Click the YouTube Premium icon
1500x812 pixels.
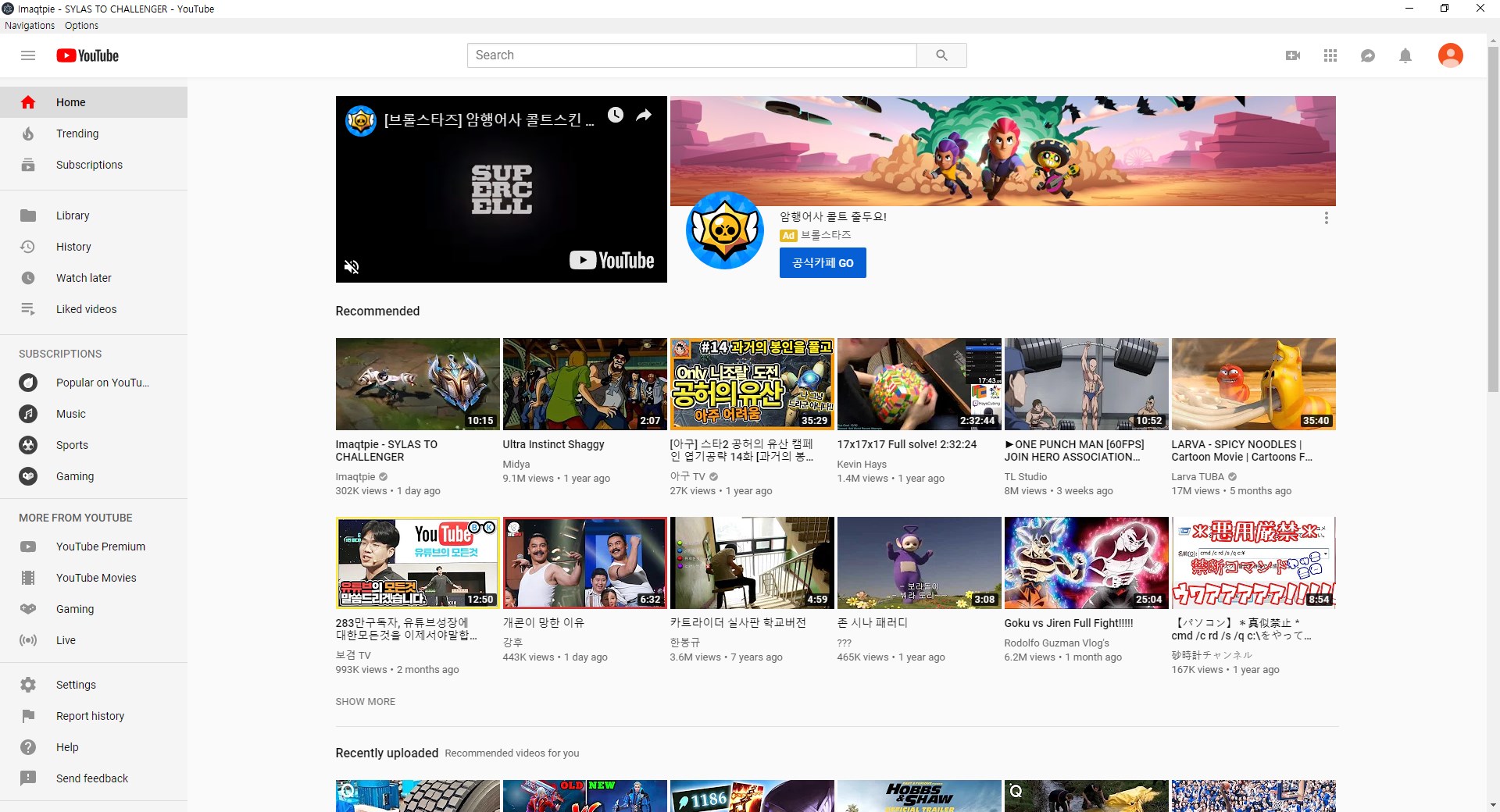point(28,547)
